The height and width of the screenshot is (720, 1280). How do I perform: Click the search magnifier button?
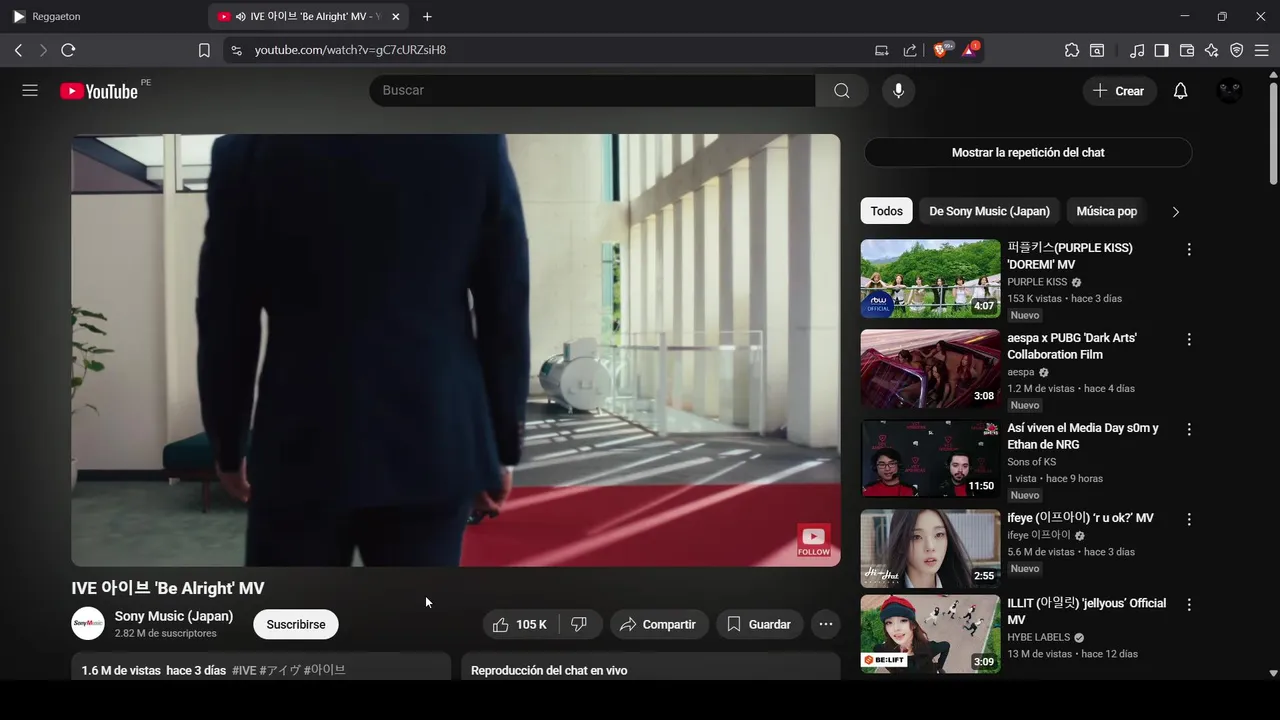coord(842,90)
